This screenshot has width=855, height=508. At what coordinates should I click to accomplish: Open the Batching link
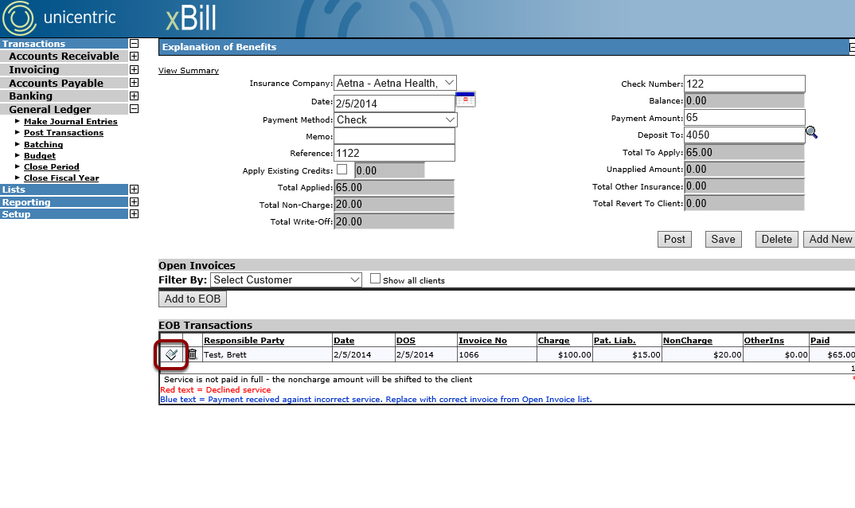43,144
